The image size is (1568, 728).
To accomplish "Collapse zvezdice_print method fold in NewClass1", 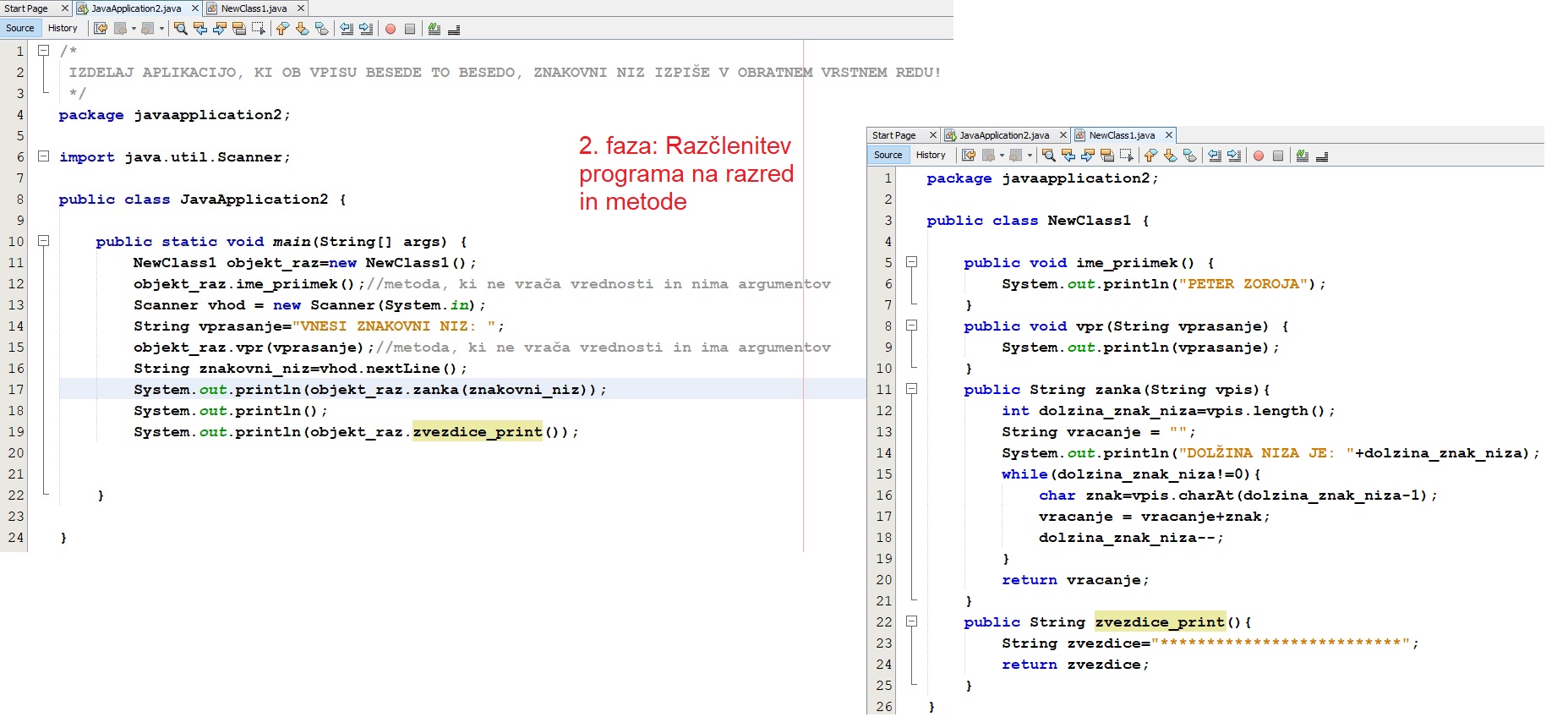I will 912,621.
